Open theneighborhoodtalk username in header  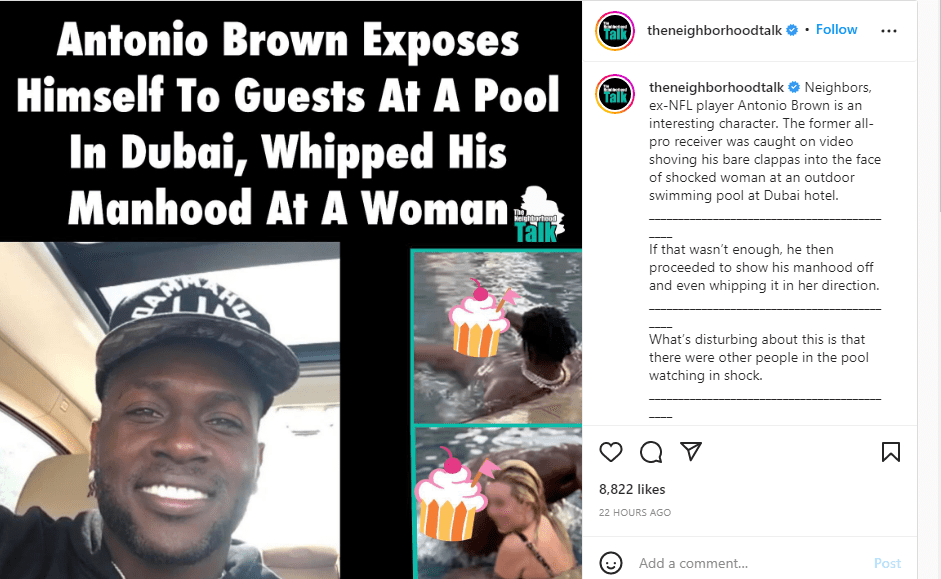pyautogui.click(x=714, y=30)
